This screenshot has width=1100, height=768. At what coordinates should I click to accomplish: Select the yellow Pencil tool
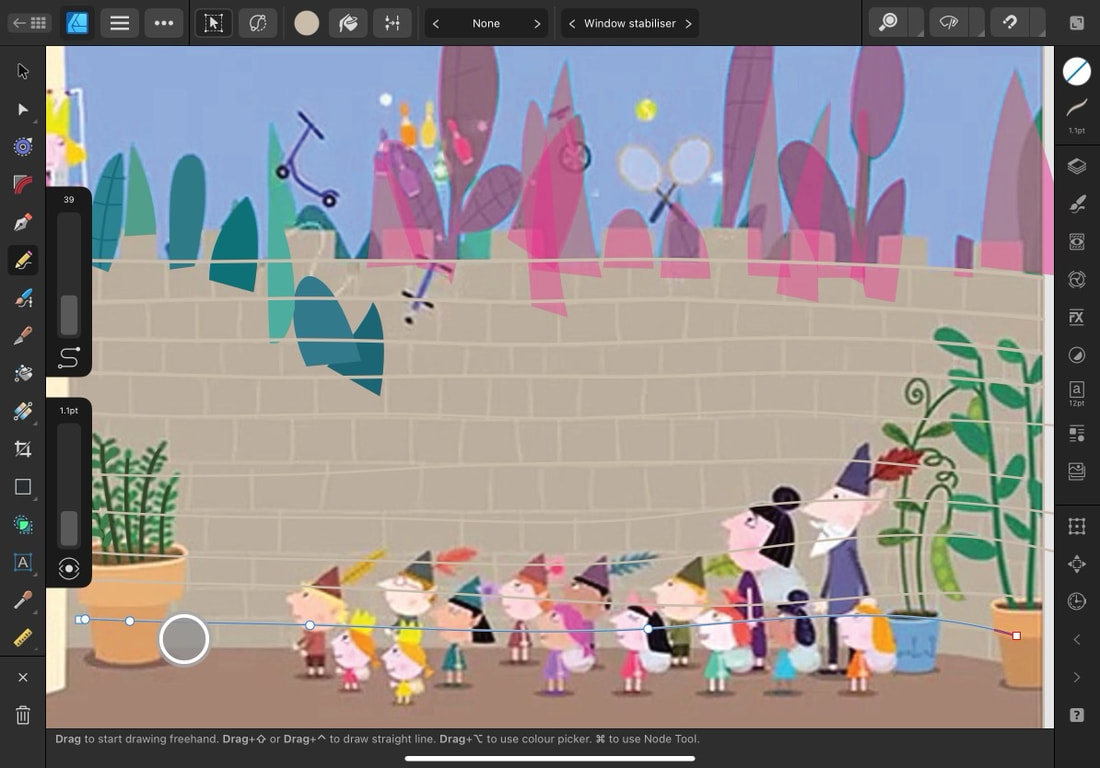point(22,260)
